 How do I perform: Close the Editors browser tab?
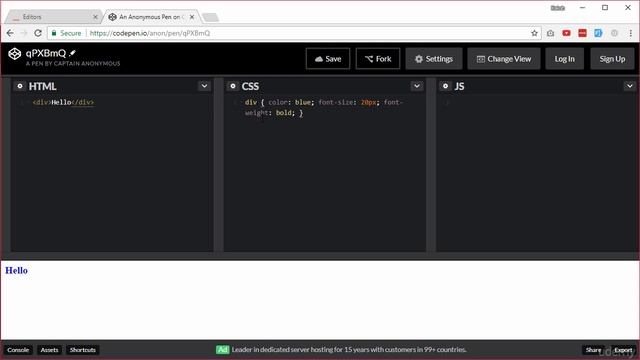[95, 17]
